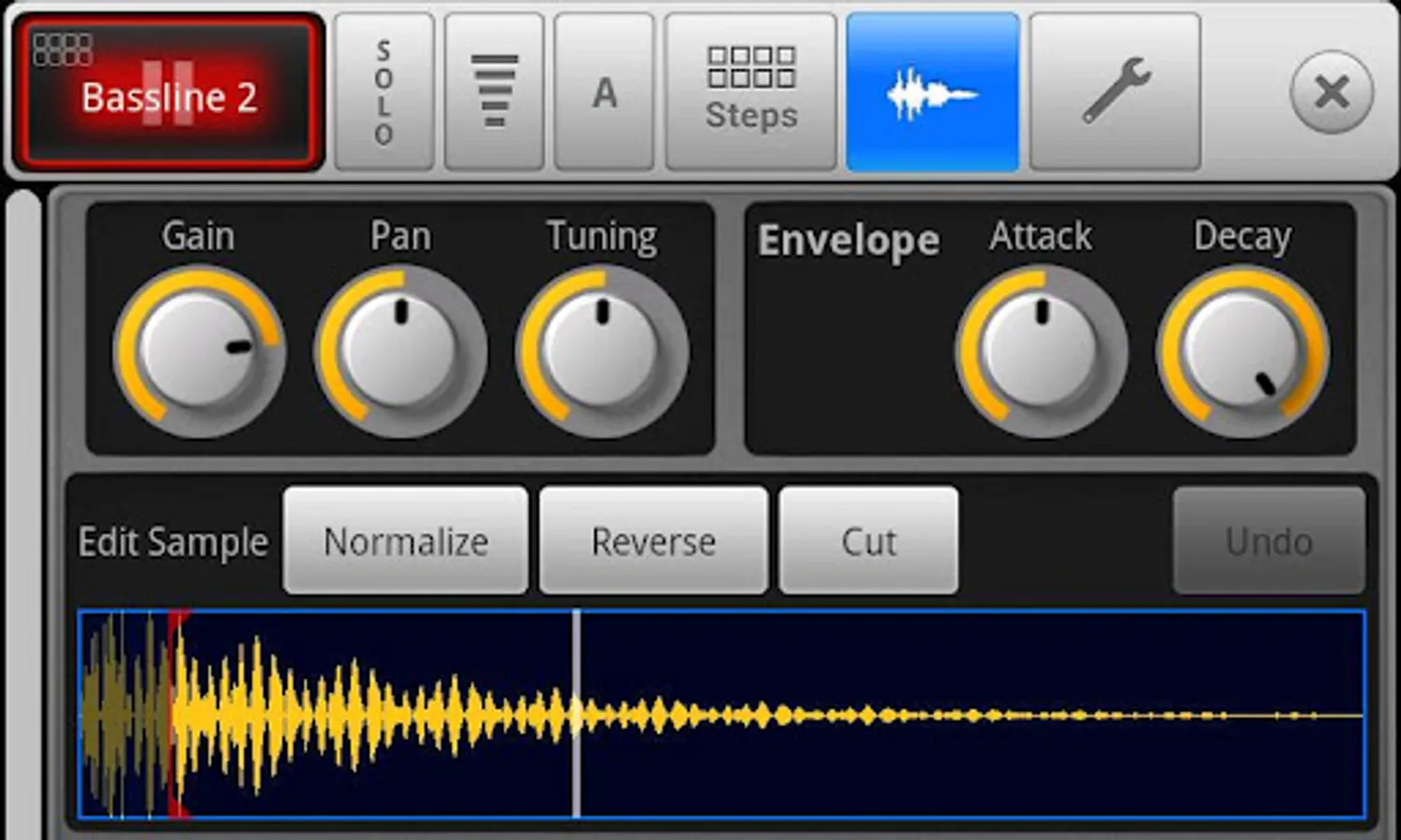1401x840 pixels.
Task: Close the editor with the X icon
Action: [1332, 92]
